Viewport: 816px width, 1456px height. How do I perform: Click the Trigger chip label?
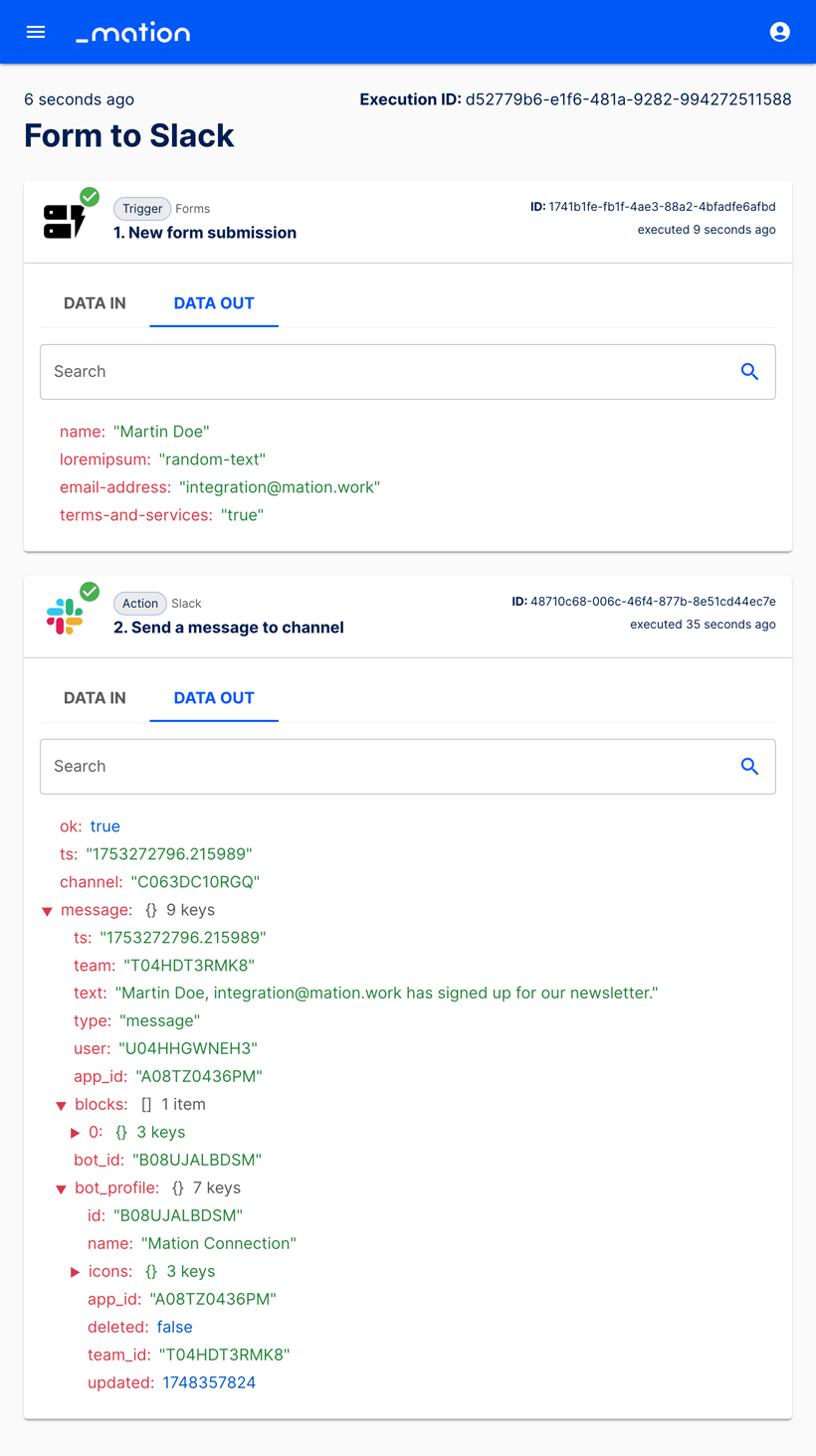click(x=142, y=209)
